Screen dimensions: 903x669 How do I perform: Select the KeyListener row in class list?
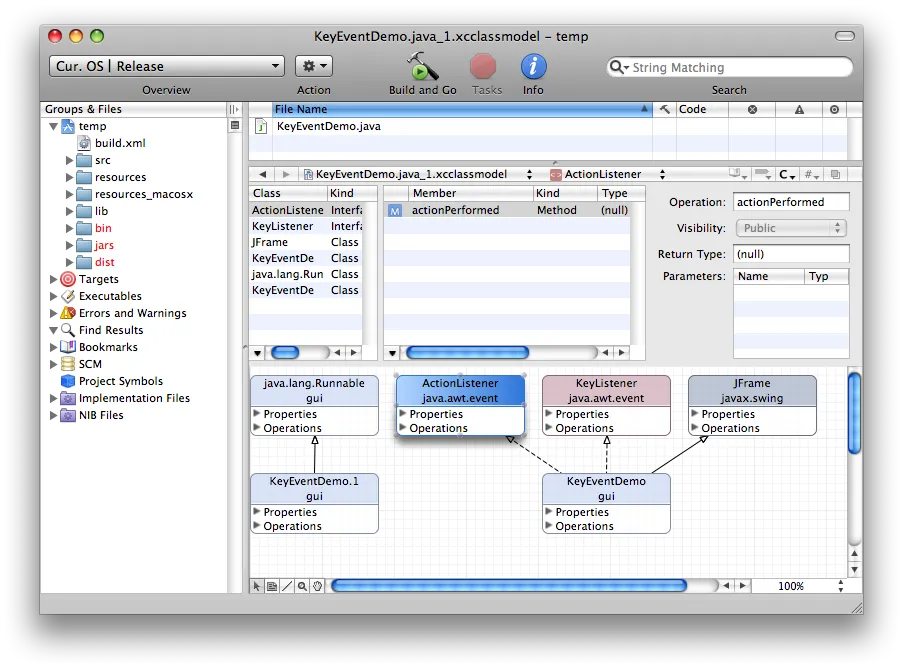pyautogui.click(x=306, y=226)
